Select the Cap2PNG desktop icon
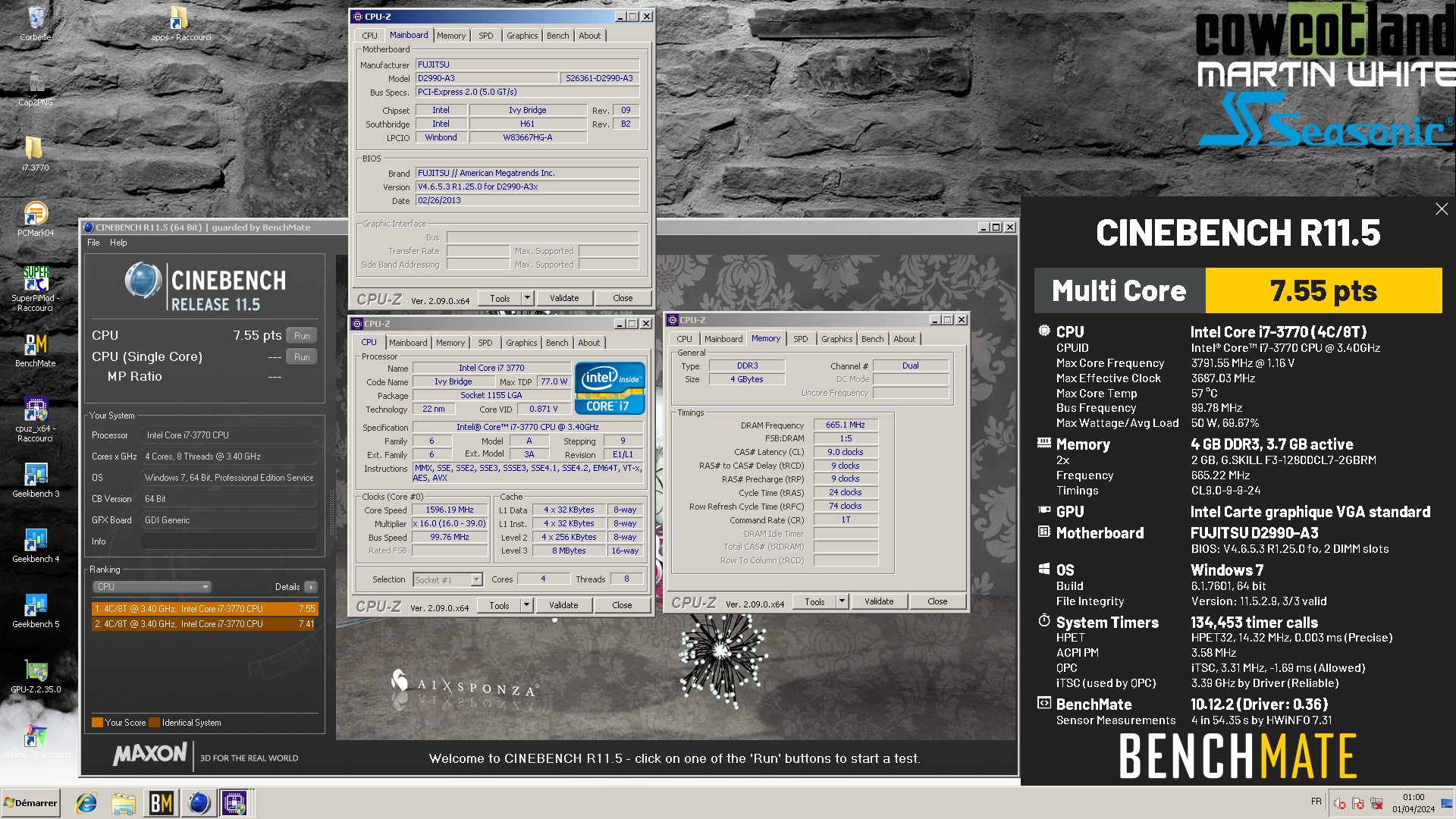 click(x=36, y=89)
